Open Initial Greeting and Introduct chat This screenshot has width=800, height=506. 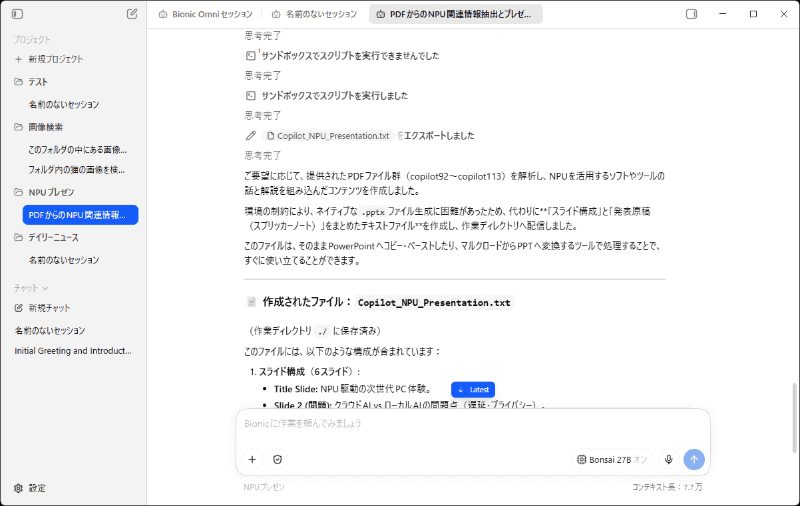tap(72, 351)
